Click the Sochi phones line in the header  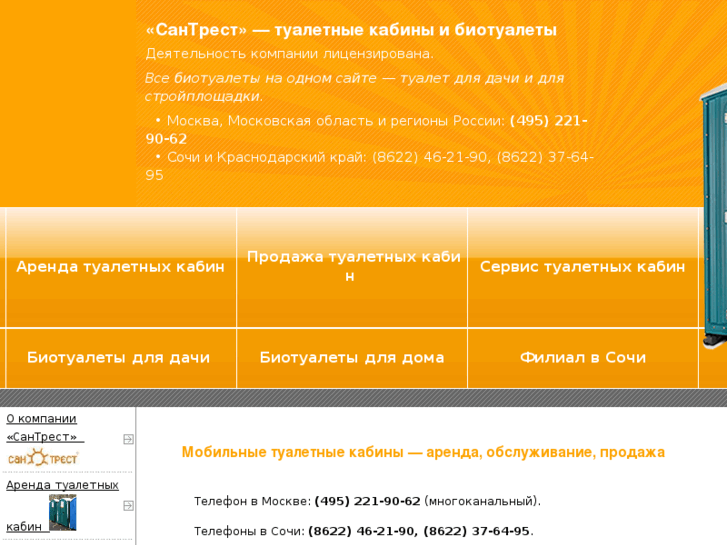click(370, 166)
